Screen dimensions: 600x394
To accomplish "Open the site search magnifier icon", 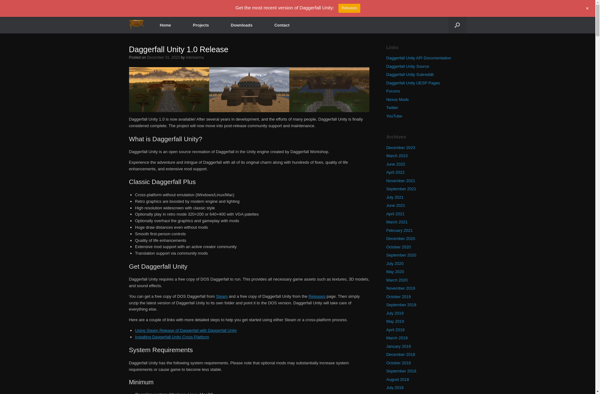I will tap(457, 25).
